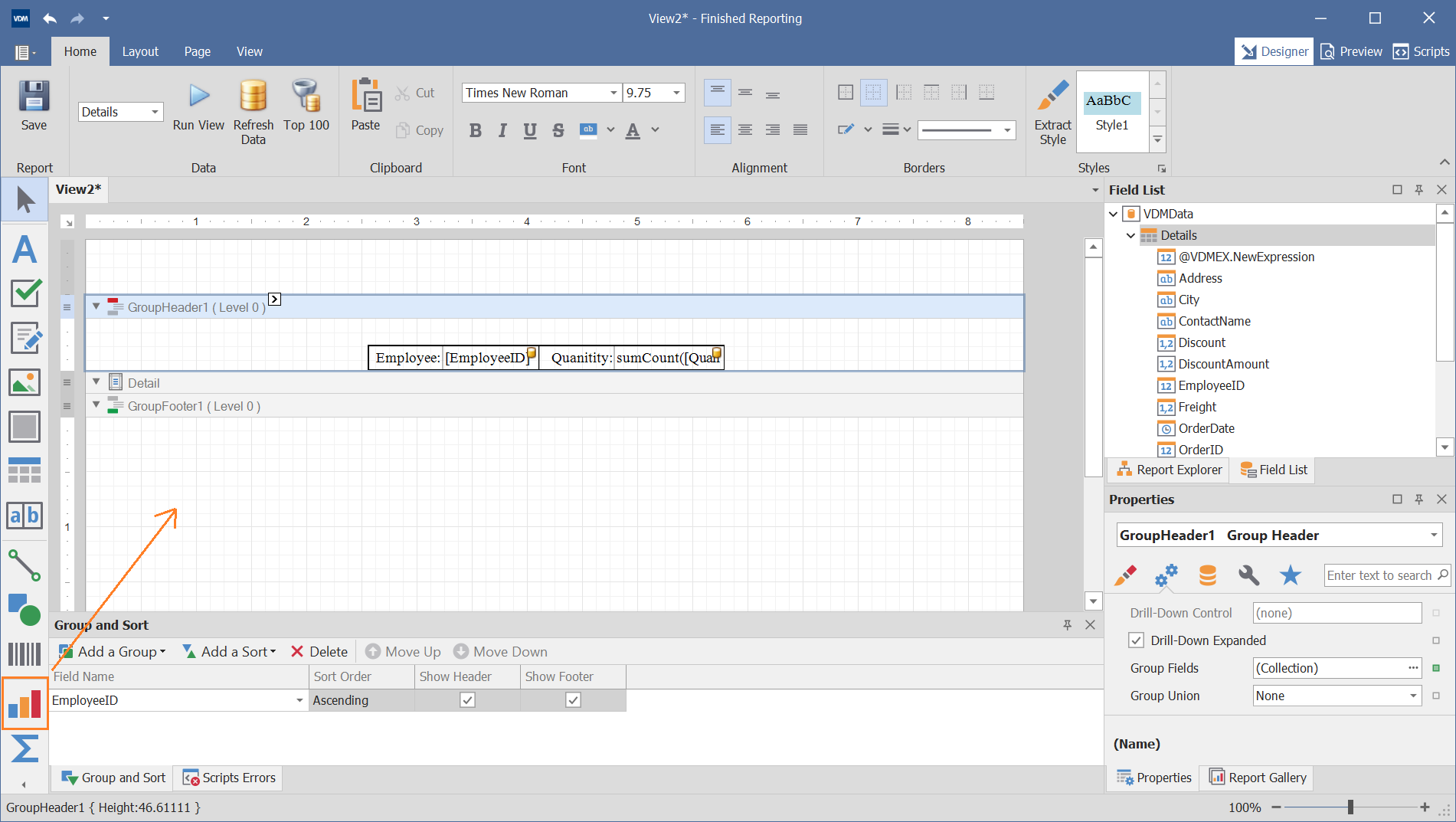The height and width of the screenshot is (822, 1456).
Task: Open the Page ribbon tab
Action: 197,51
